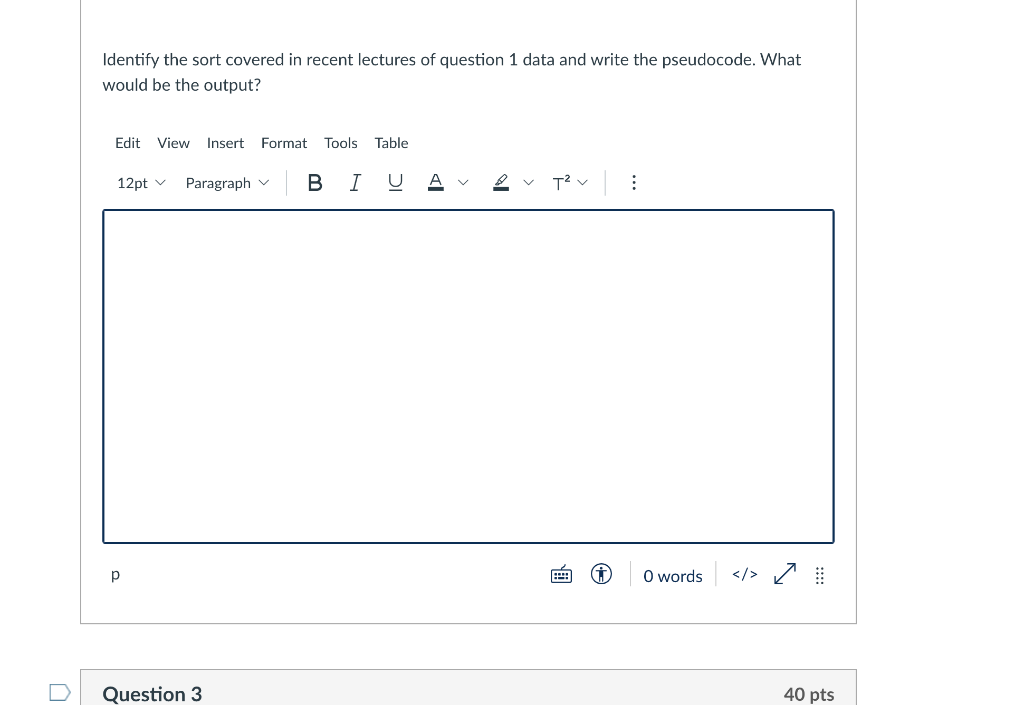Apply italic formatting
This screenshot has width=1024, height=705.
[x=355, y=182]
